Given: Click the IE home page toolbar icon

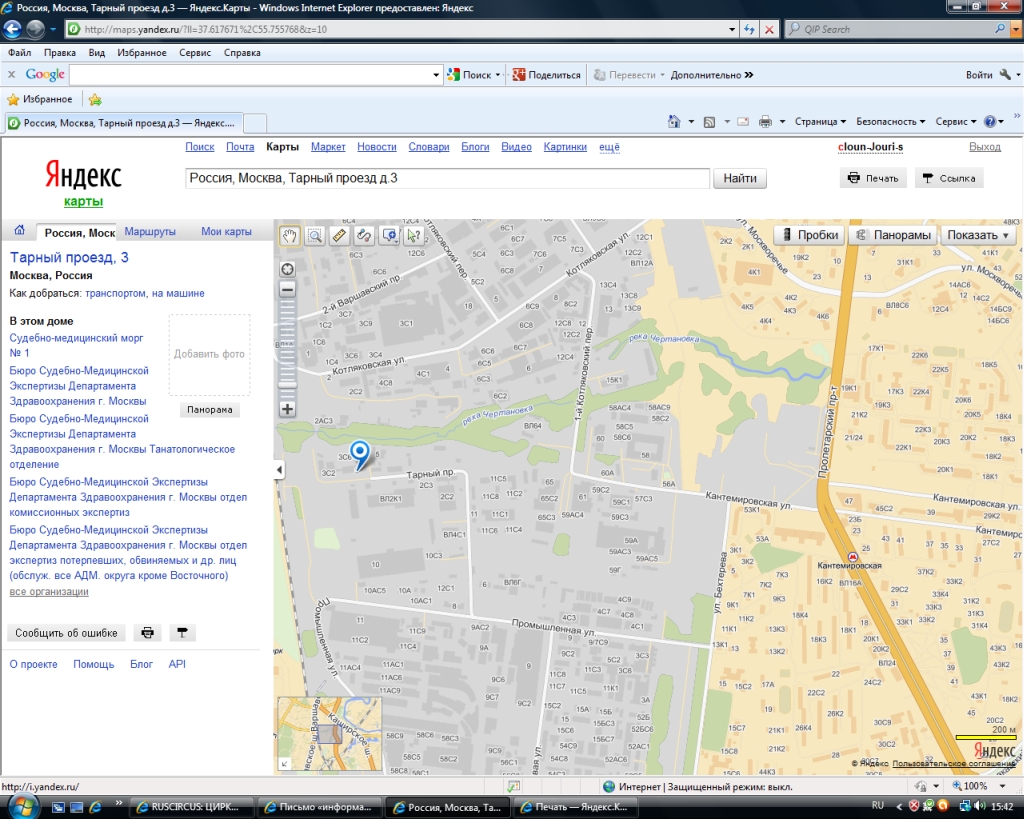Looking at the screenshot, I should pyautogui.click(x=674, y=121).
